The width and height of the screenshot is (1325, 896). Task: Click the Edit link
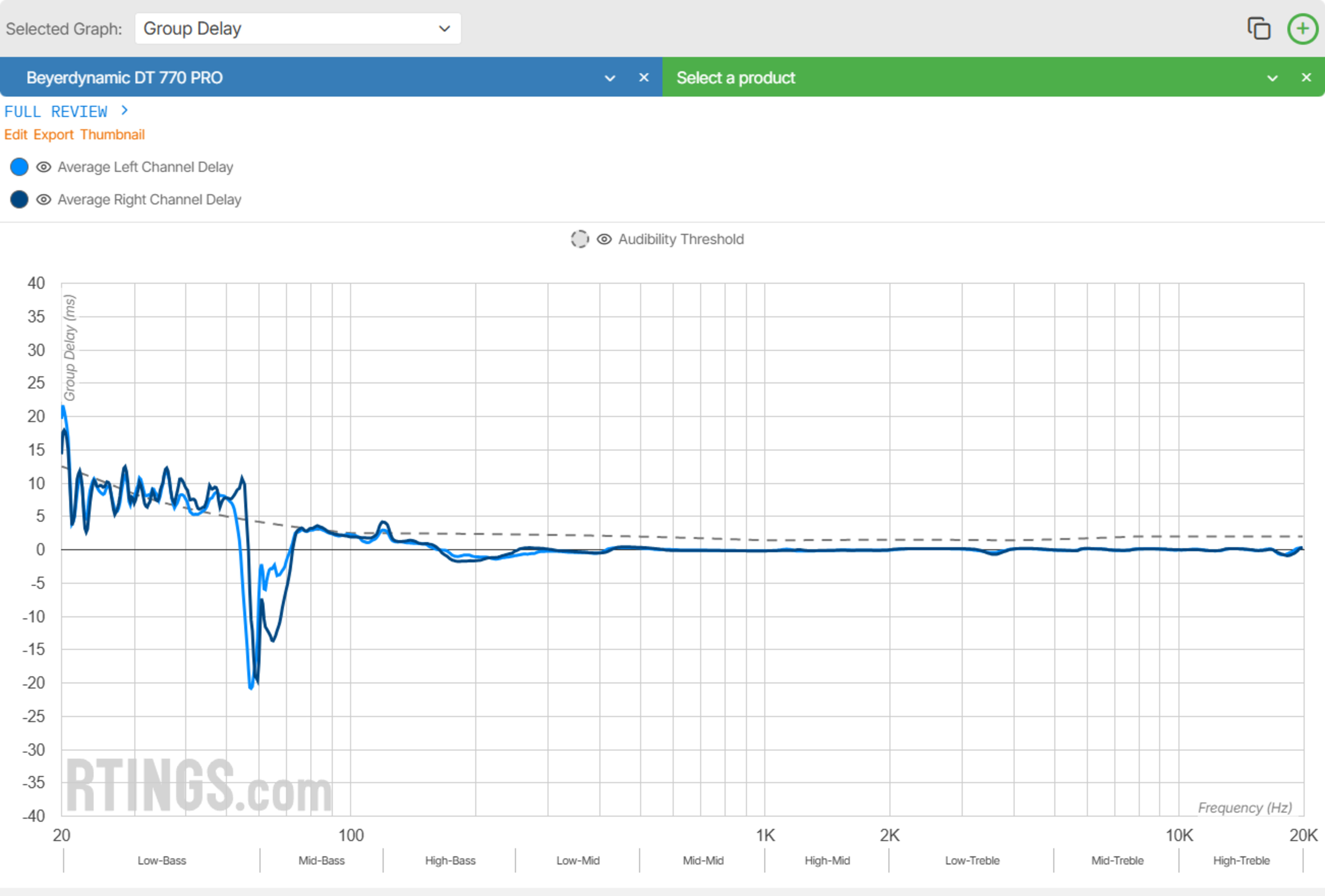(x=16, y=135)
